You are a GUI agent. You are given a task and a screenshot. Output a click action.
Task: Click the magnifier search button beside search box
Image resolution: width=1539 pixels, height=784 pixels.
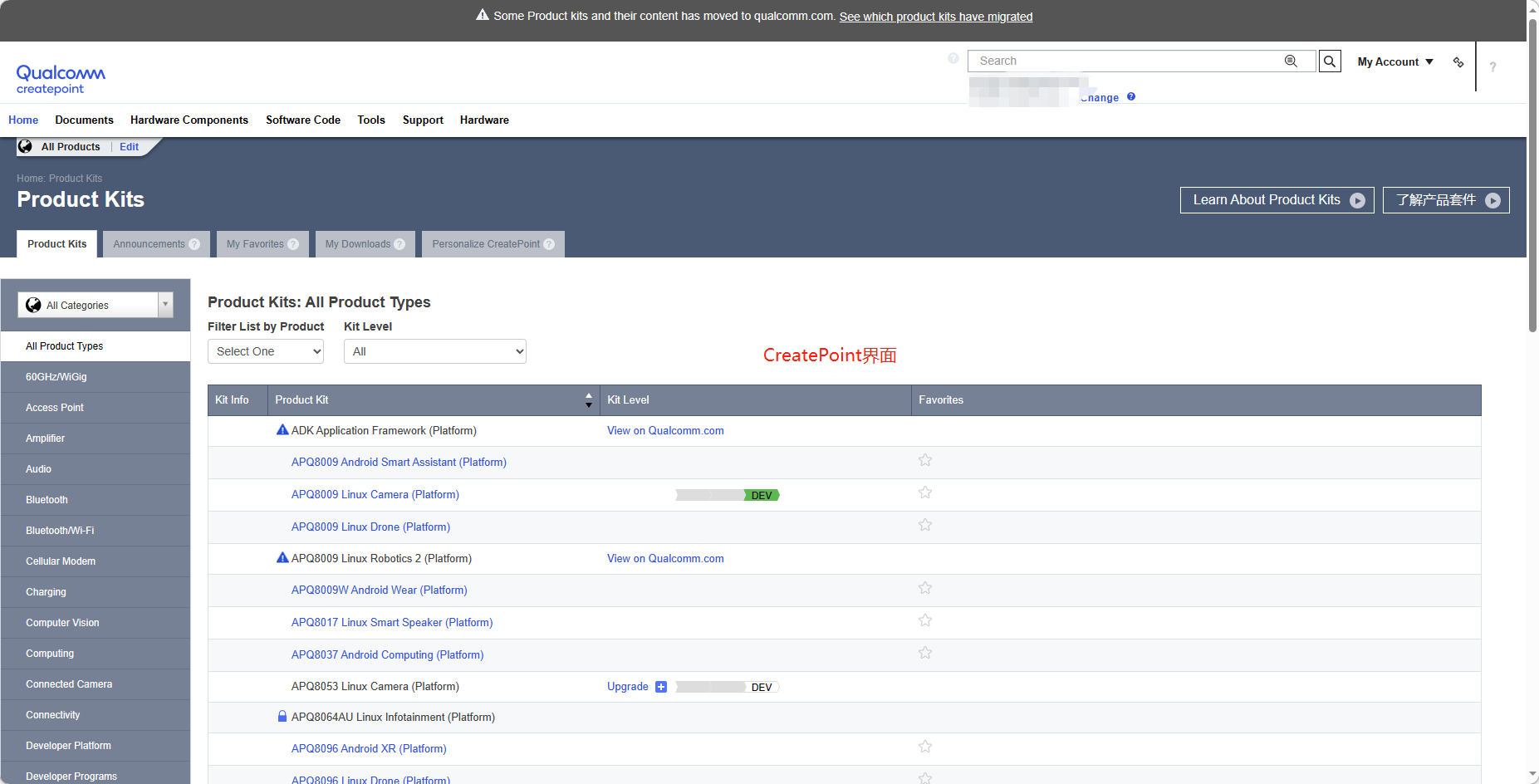[x=1330, y=61]
